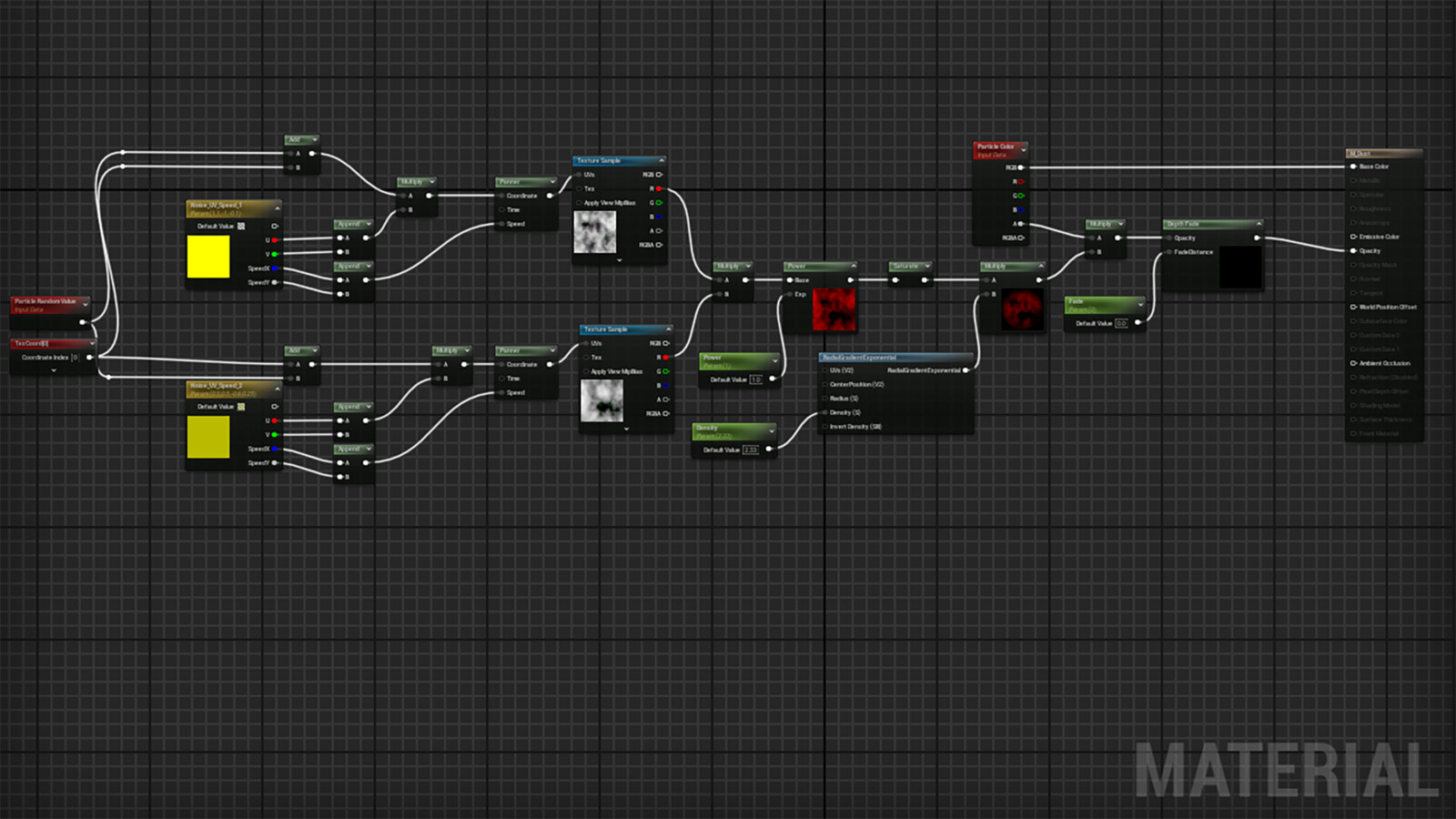Edit the Power parameter Default Value field
This screenshot has height=819, width=1456.
(755, 379)
